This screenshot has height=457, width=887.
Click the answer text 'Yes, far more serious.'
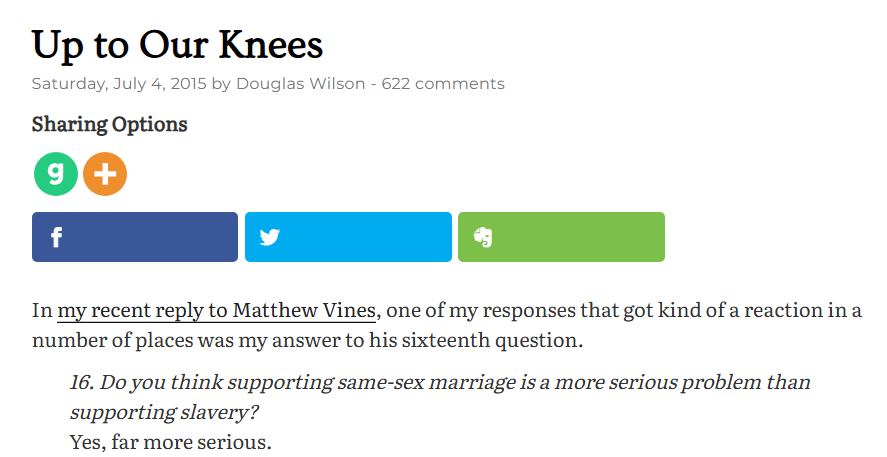[x=171, y=441]
